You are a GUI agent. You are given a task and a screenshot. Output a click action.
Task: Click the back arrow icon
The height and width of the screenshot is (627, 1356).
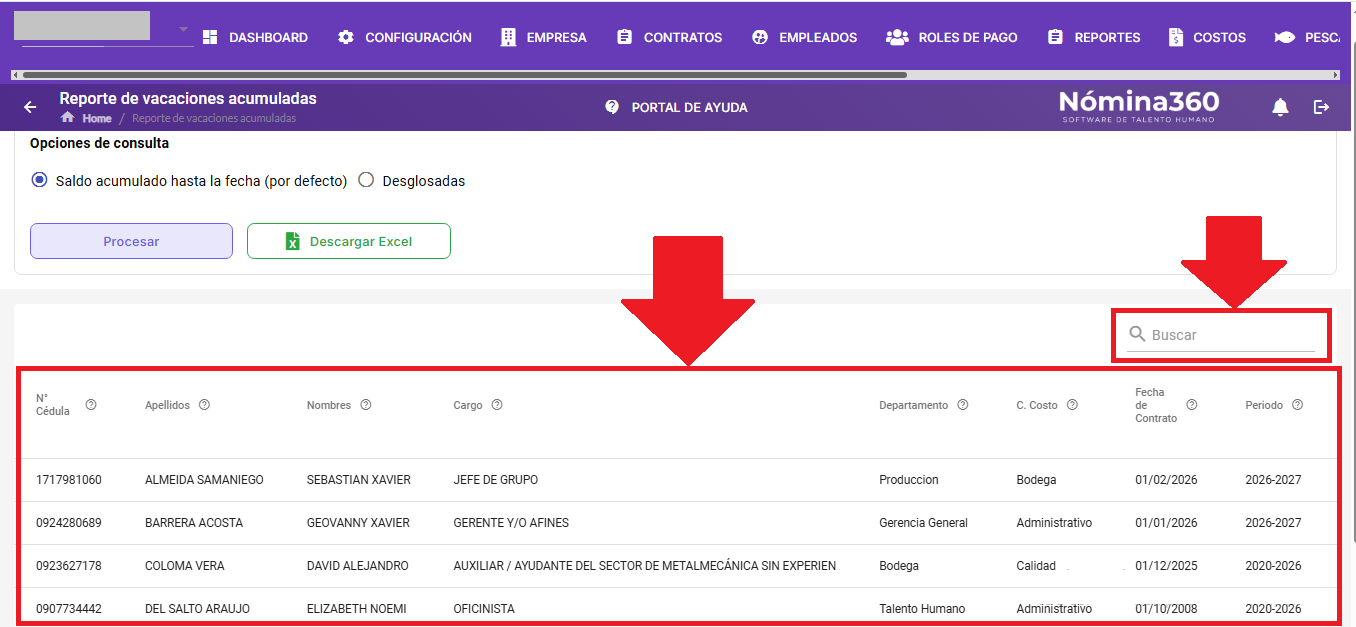[x=30, y=107]
